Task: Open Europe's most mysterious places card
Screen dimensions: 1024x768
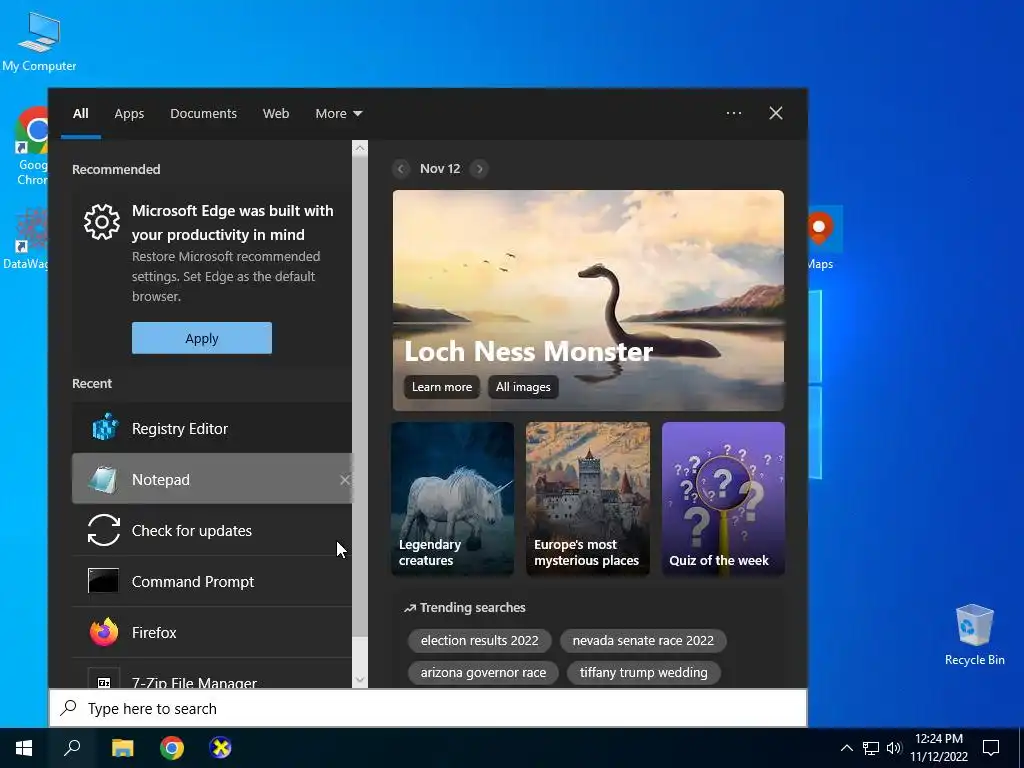Action: click(x=588, y=499)
